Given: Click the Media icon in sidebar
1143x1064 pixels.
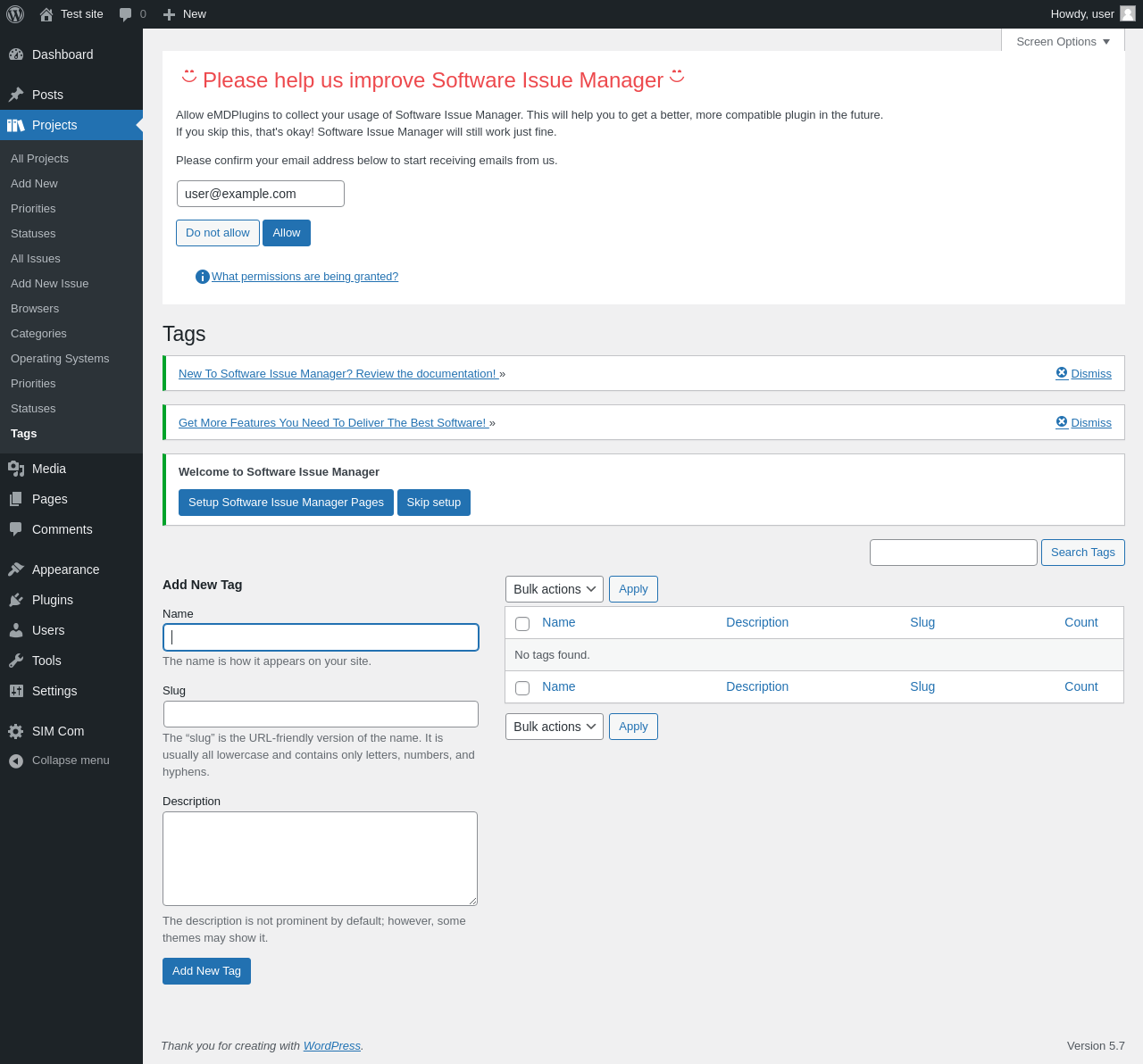Looking at the screenshot, I should tap(16, 469).
